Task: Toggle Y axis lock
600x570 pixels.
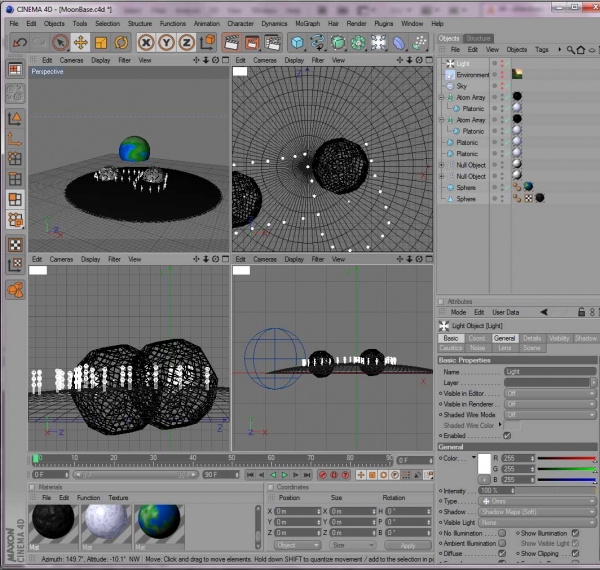Action: (166, 42)
